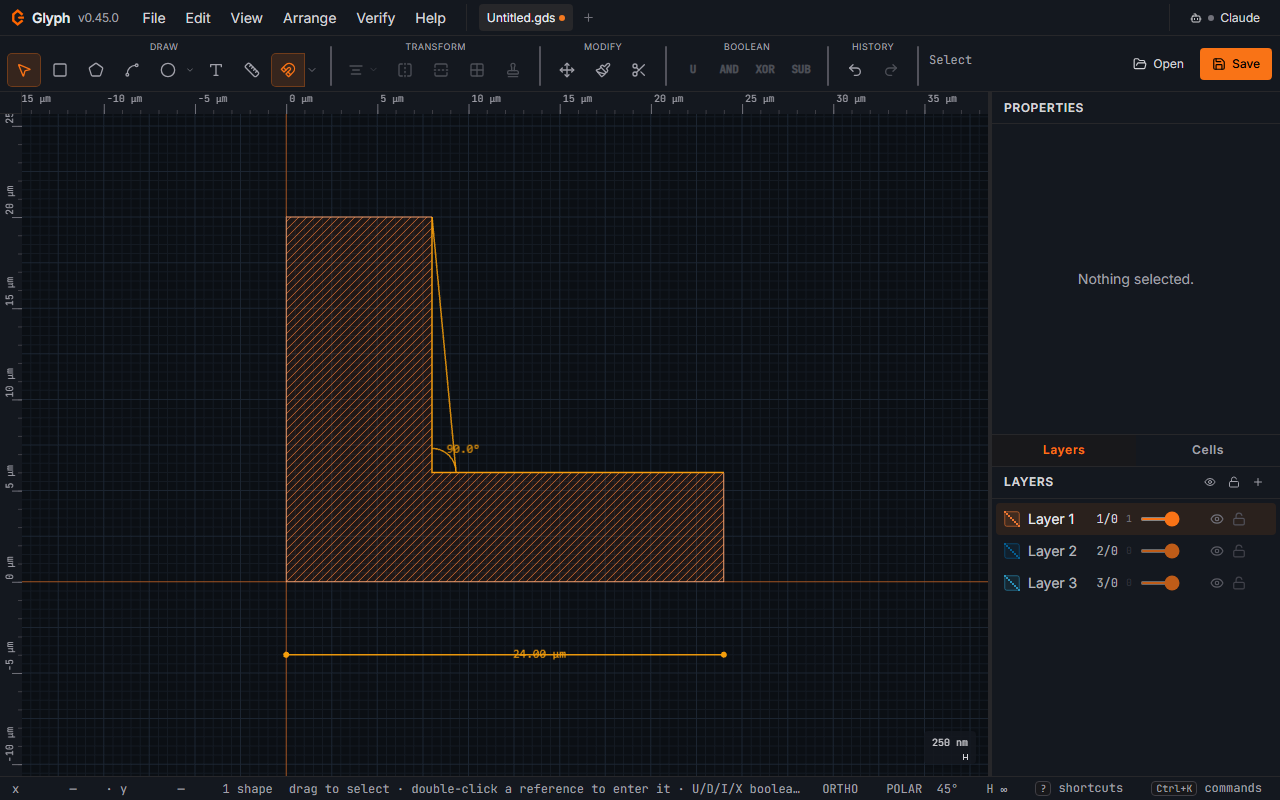Select the Text tool

tap(216, 70)
